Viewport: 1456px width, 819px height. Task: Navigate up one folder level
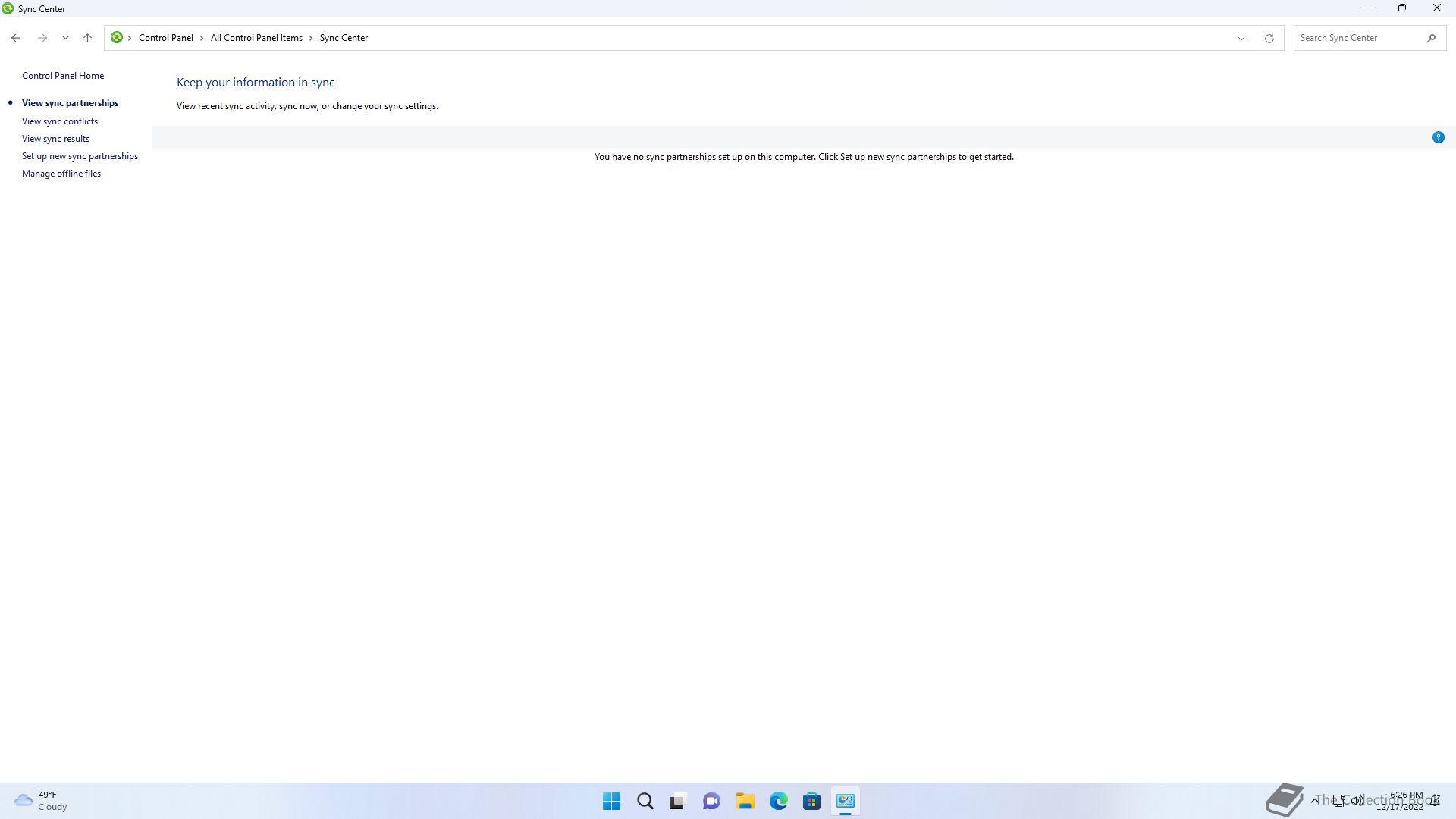[87, 38]
